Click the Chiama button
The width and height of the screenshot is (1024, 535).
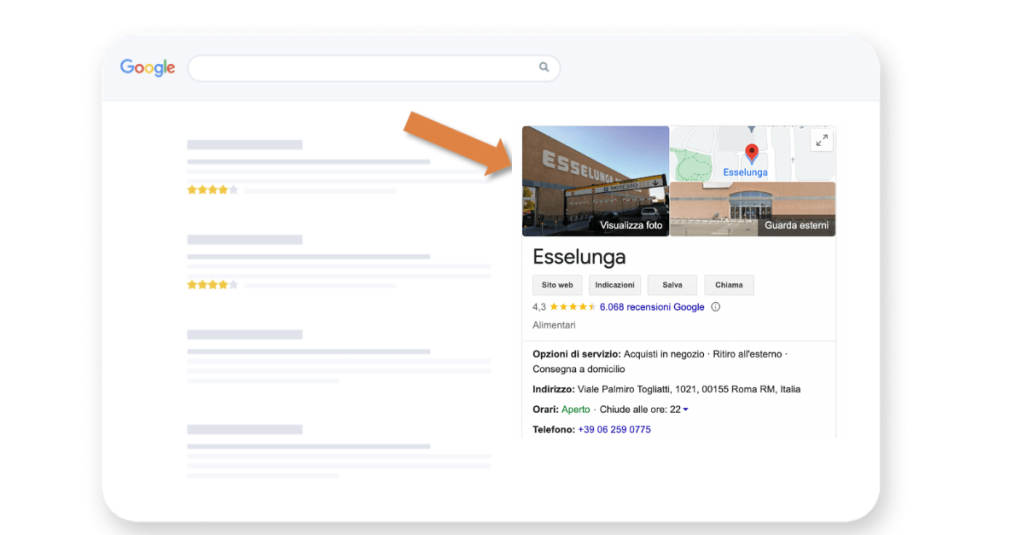point(729,285)
